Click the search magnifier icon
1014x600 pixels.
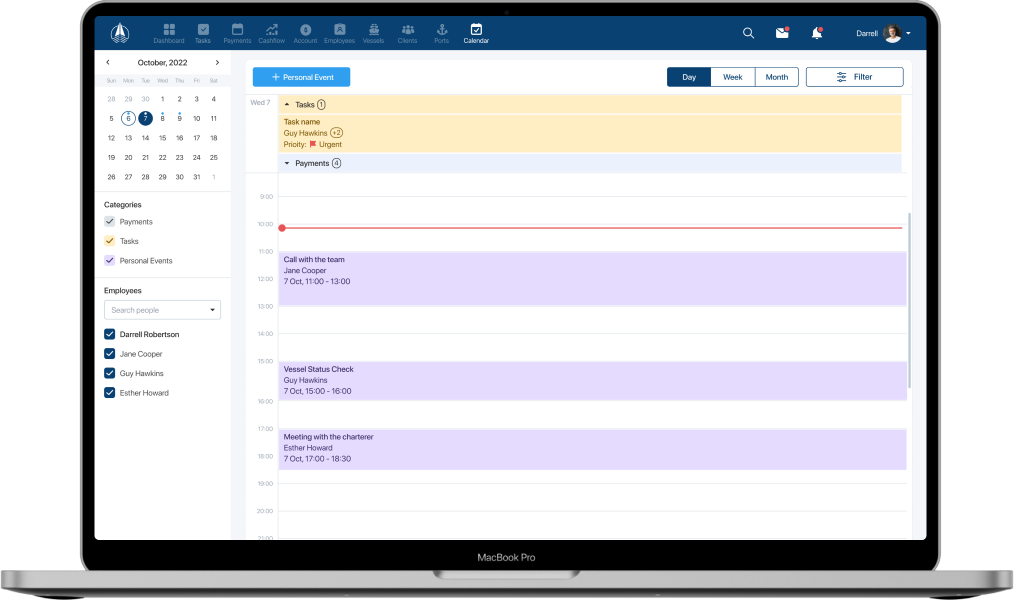tap(748, 33)
